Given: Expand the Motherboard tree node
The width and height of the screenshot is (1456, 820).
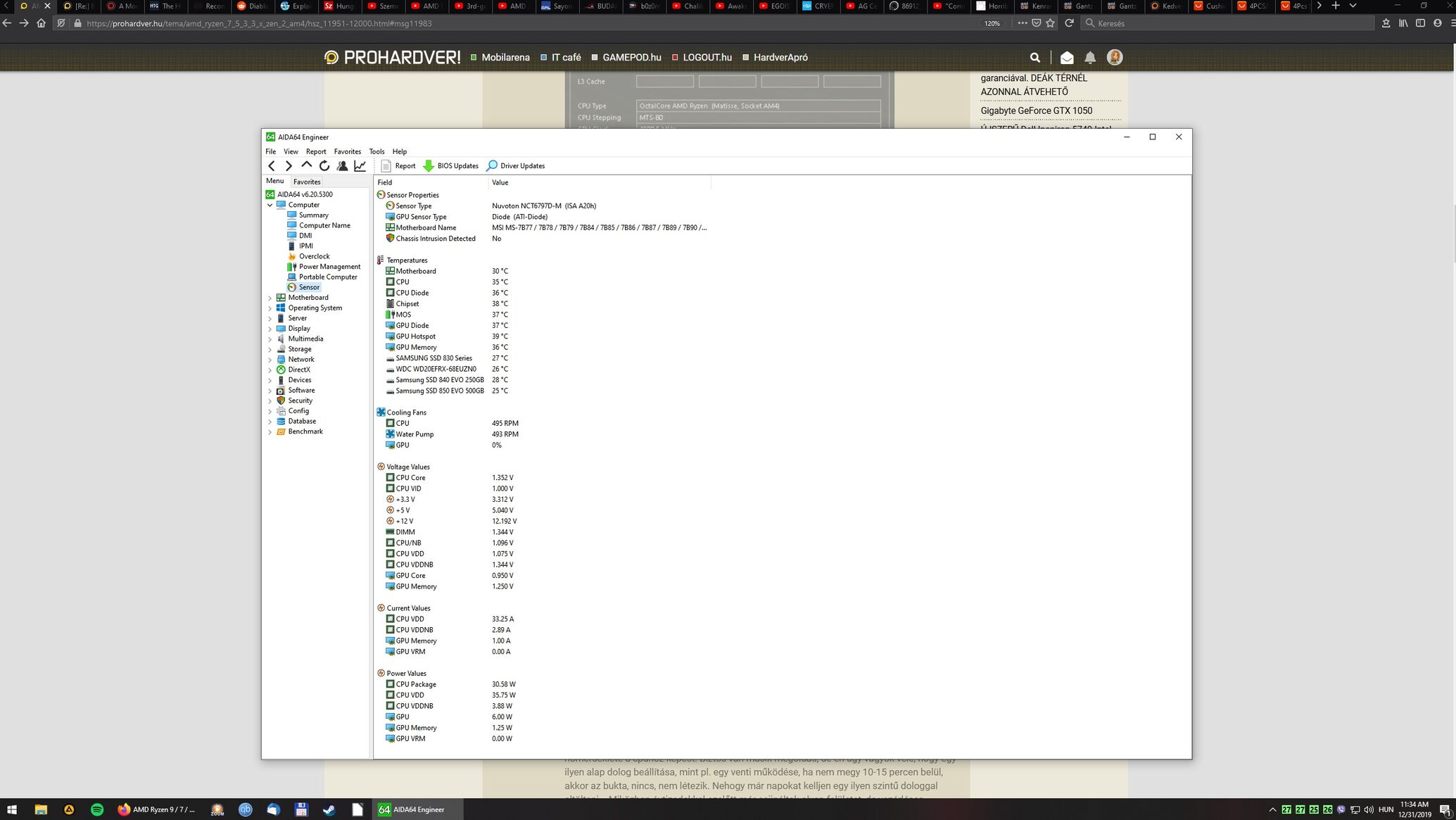Looking at the screenshot, I should click(x=270, y=298).
